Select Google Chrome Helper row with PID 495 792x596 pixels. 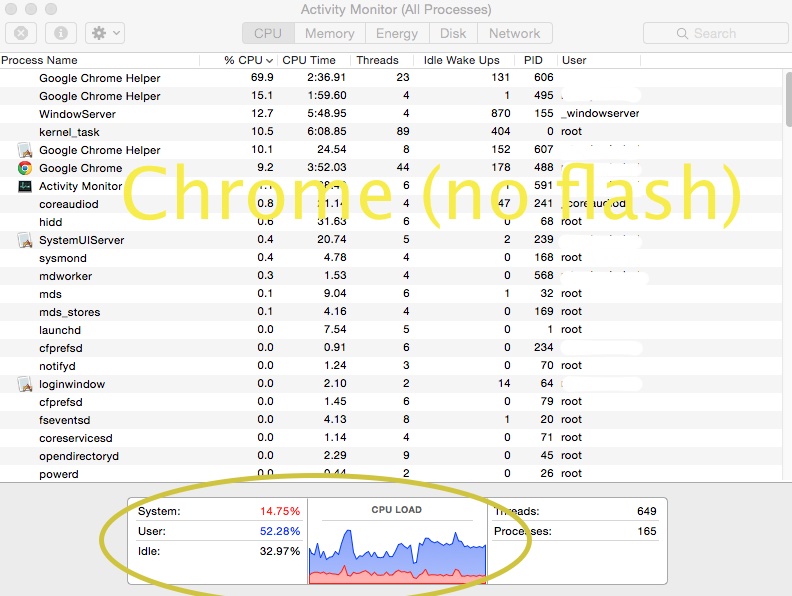click(x=391, y=96)
